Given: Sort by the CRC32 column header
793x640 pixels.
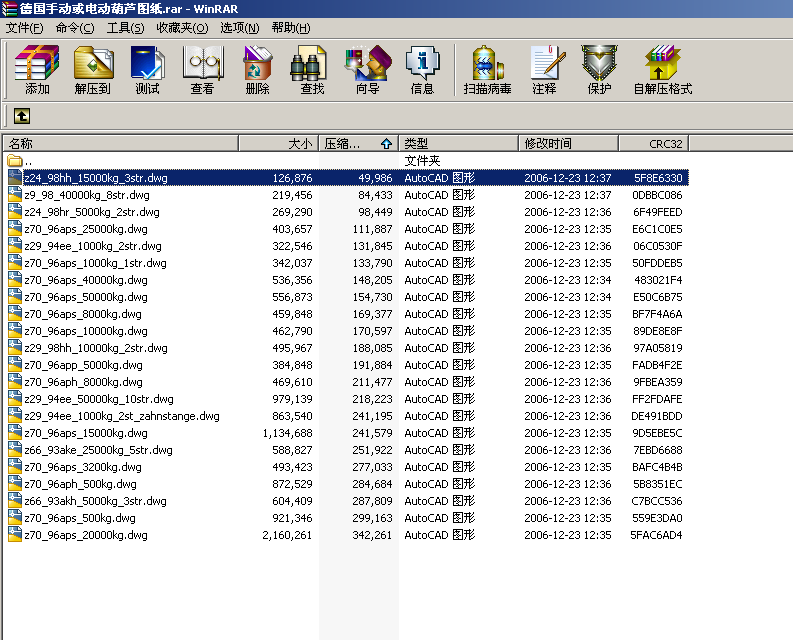Looking at the screenshot, I should click(x=654, y=144).
